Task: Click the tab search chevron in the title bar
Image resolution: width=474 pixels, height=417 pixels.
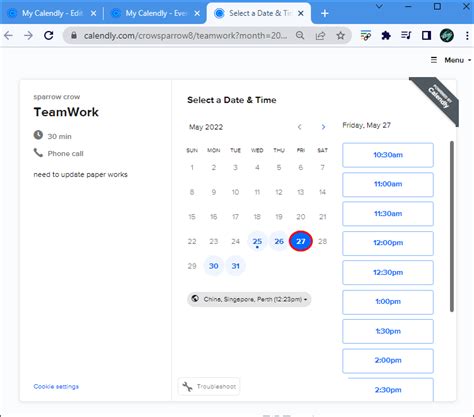Action: pyautogui.click(x=379, y=6)
